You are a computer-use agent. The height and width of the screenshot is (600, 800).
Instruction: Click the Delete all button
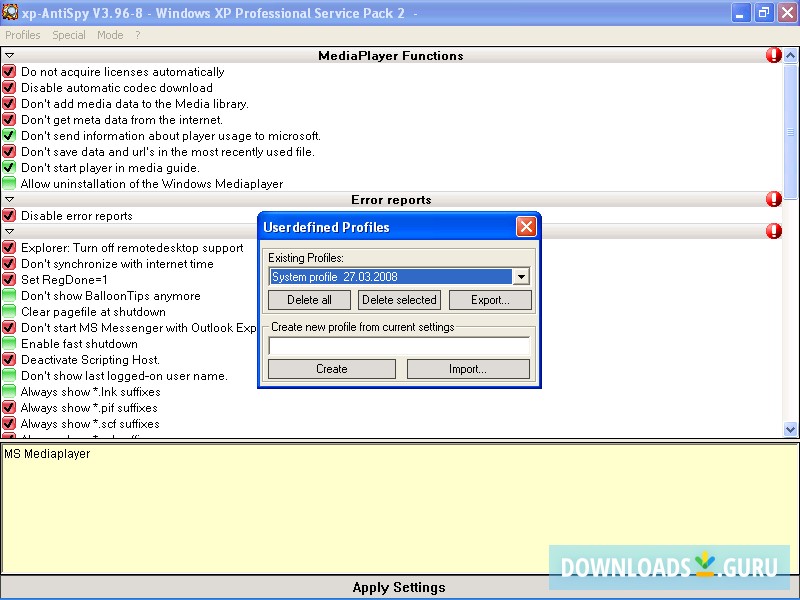click(x=308, y=300)
